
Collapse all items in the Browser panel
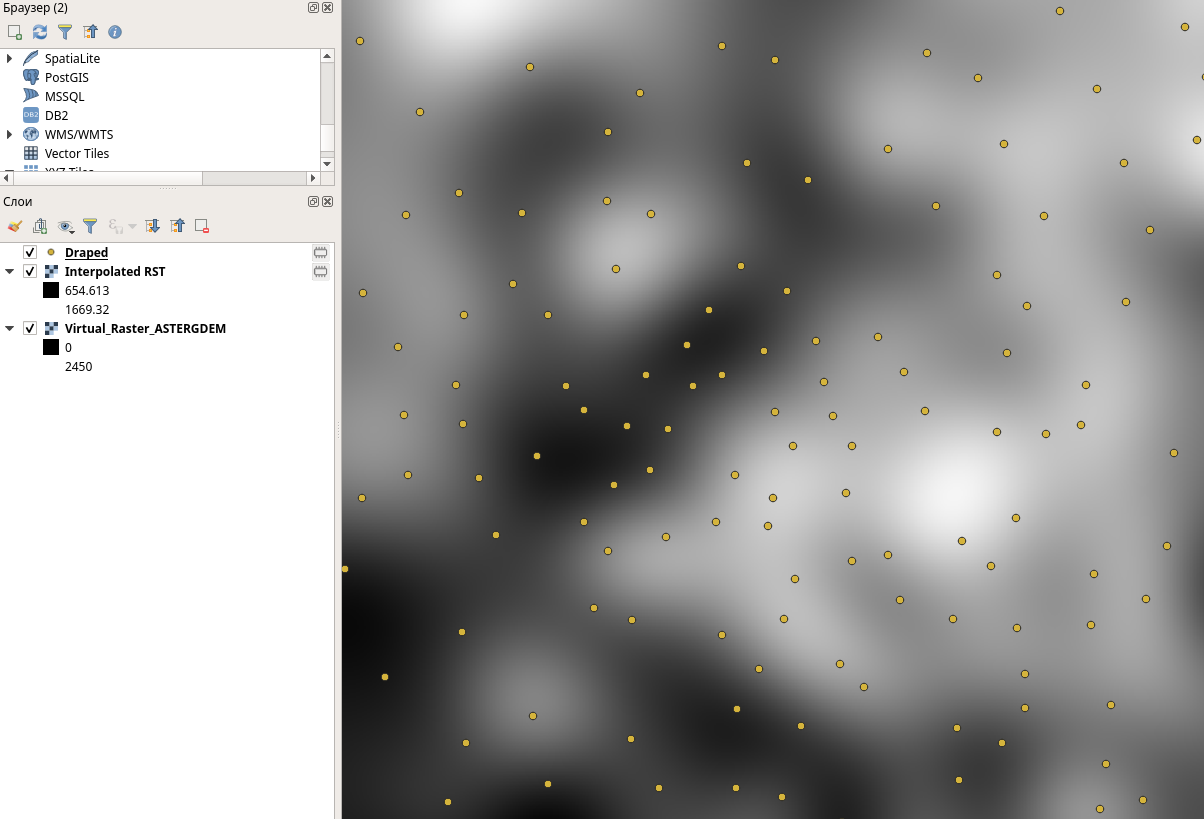coord(90,32)
